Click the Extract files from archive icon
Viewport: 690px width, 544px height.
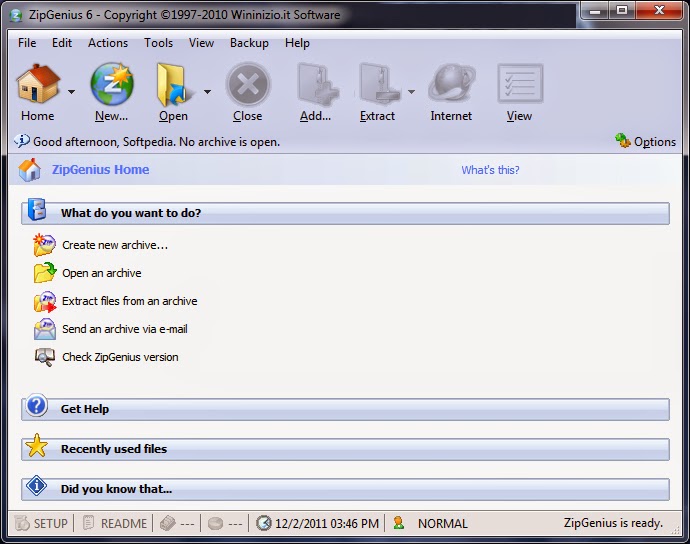pyautogui.click(x=45, y=301)
